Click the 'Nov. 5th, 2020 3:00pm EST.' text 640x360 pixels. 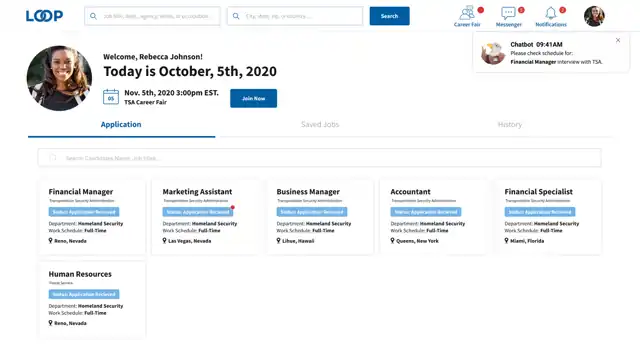[171, 93]
